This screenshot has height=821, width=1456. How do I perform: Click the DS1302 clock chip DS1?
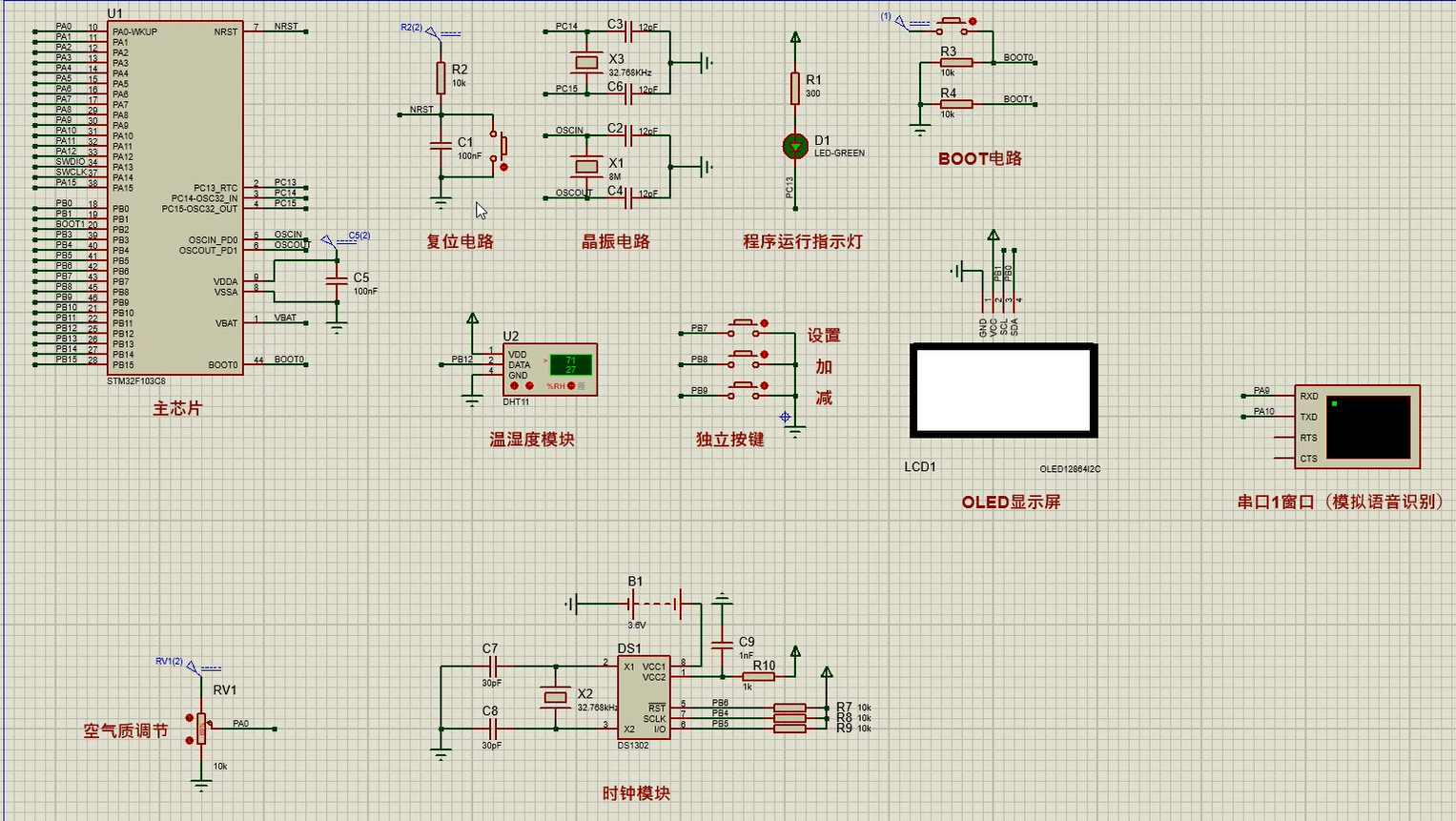(x=643, y=697)
